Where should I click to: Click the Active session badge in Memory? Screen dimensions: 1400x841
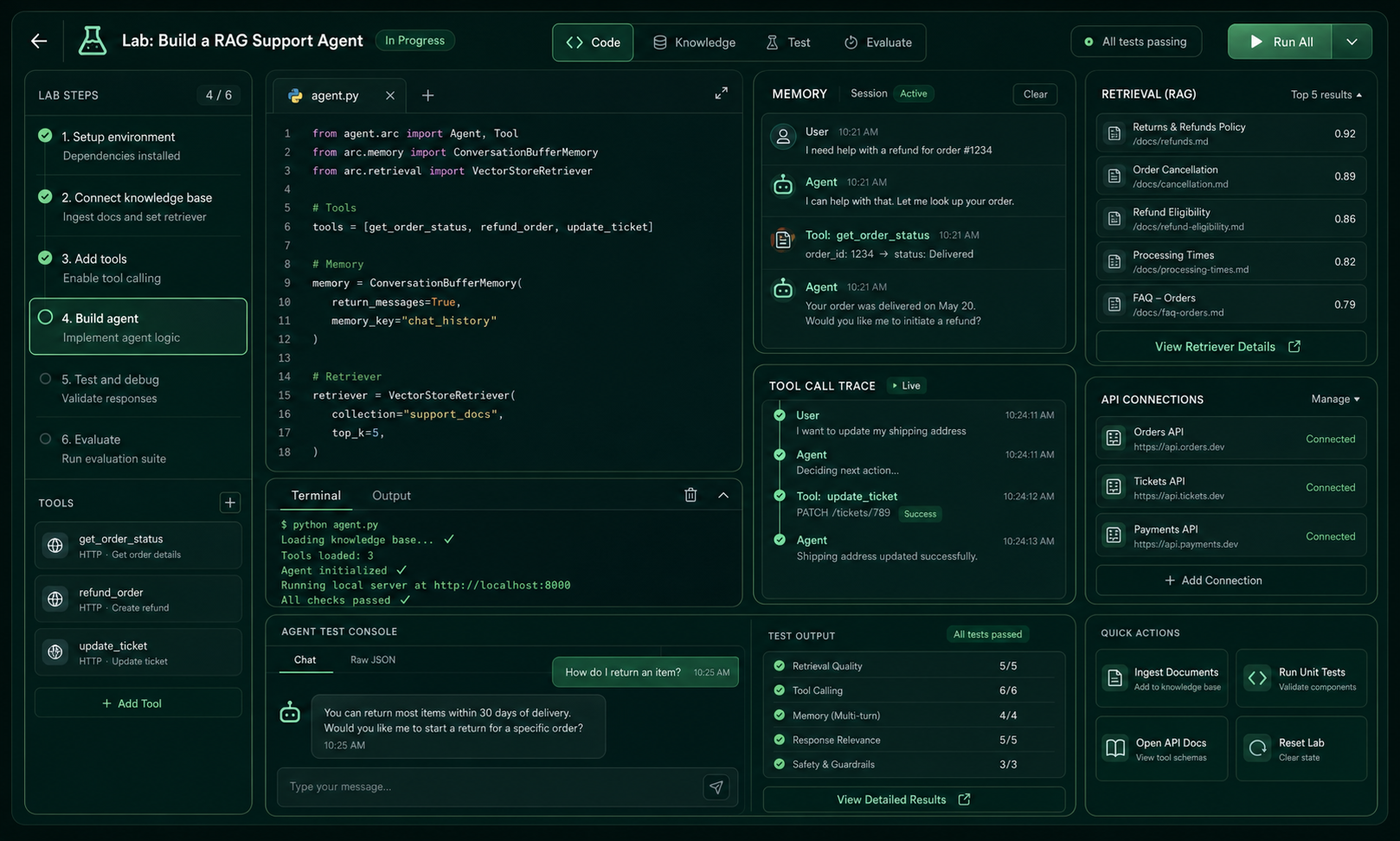tap(914, 93)
